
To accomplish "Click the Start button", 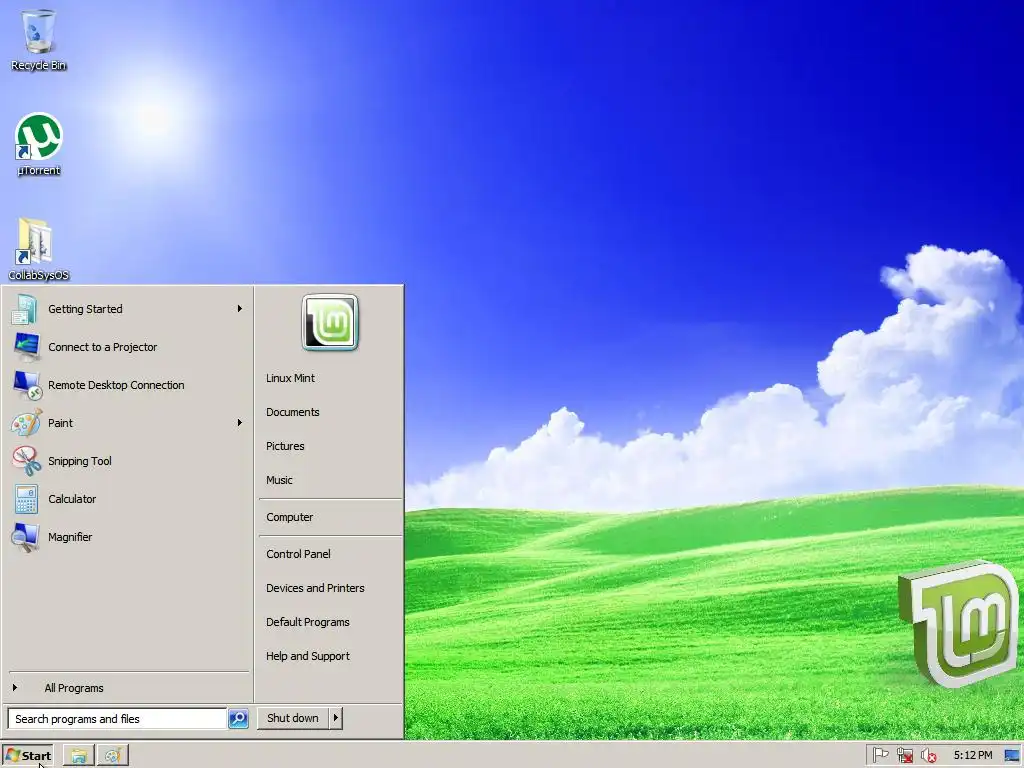I will pos(27,756).
